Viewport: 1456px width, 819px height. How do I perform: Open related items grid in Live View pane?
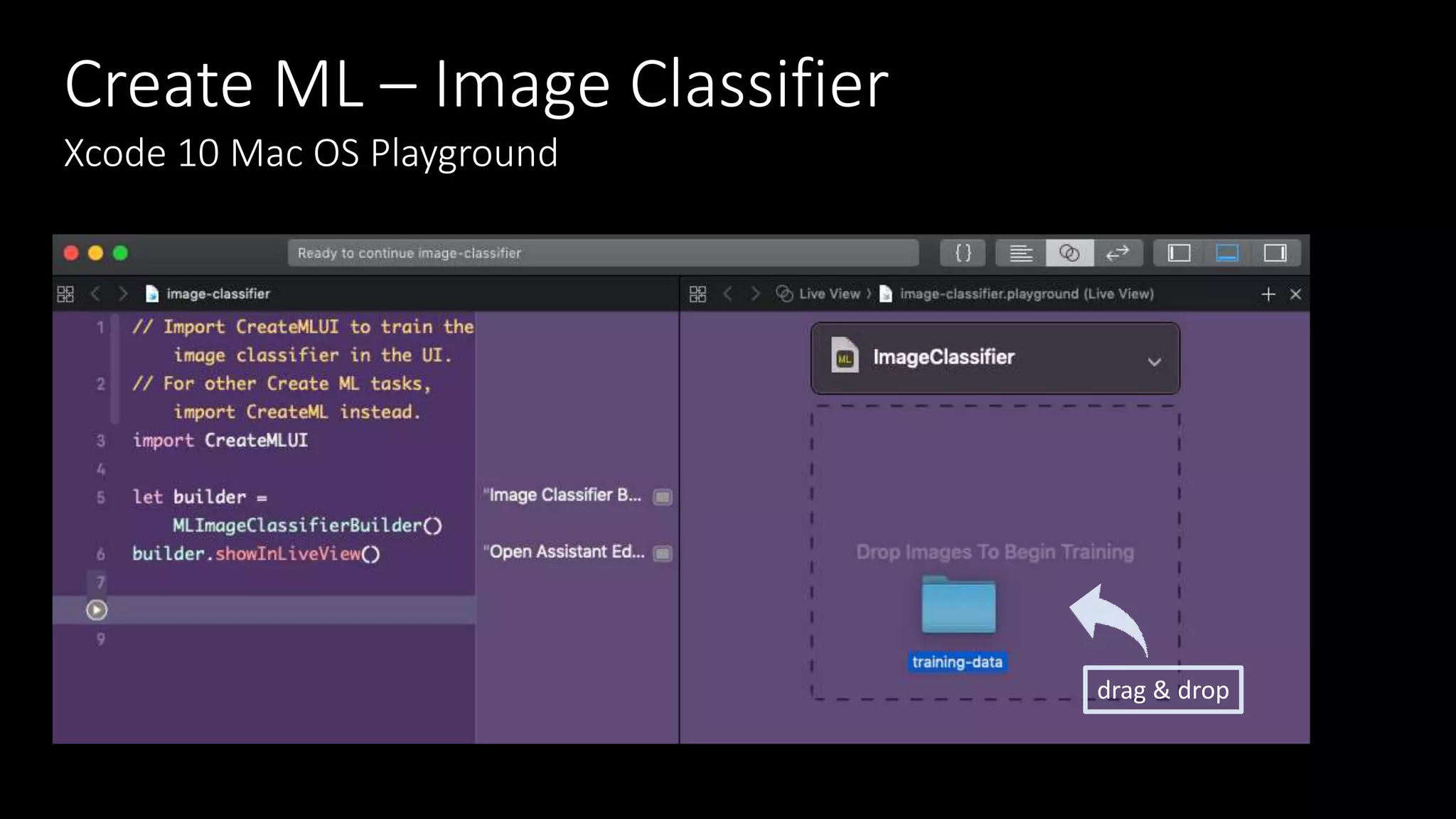pos(698,294)
